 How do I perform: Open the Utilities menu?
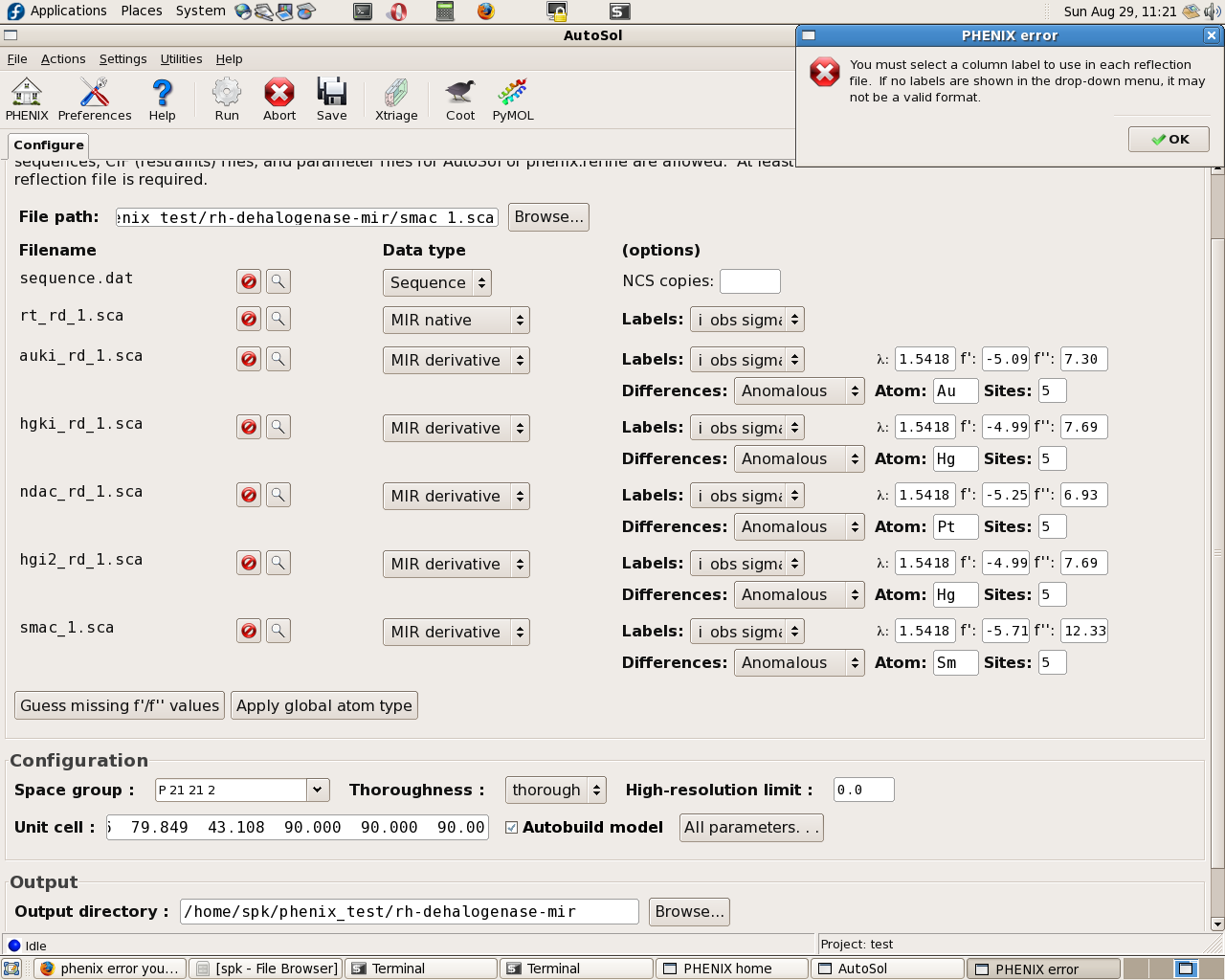[x=181, y=59]
